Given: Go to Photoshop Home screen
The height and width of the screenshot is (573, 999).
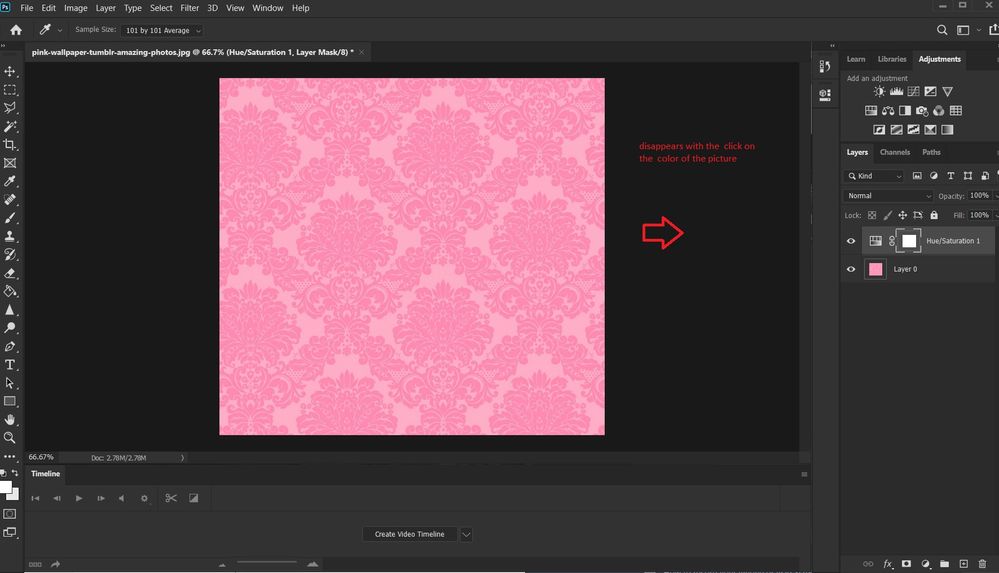Looking at the screenshot, I should click(x=16, y=30).
